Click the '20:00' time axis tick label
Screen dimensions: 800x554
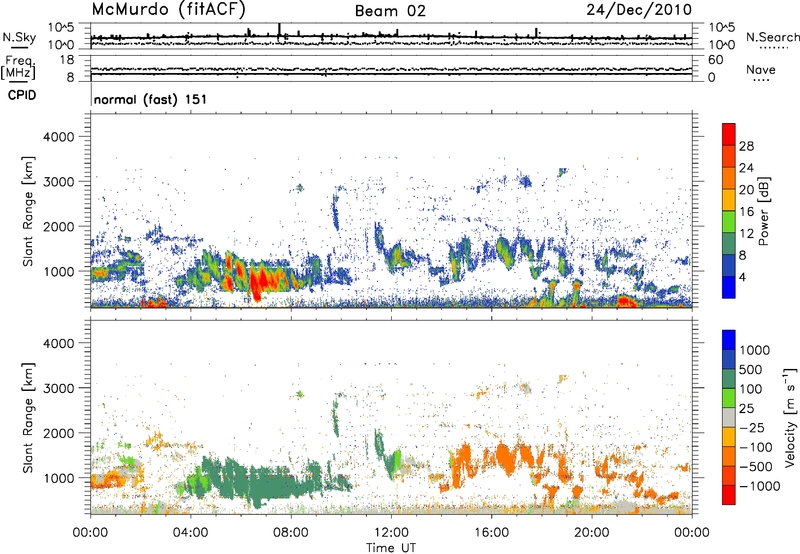tap(592, 533)
